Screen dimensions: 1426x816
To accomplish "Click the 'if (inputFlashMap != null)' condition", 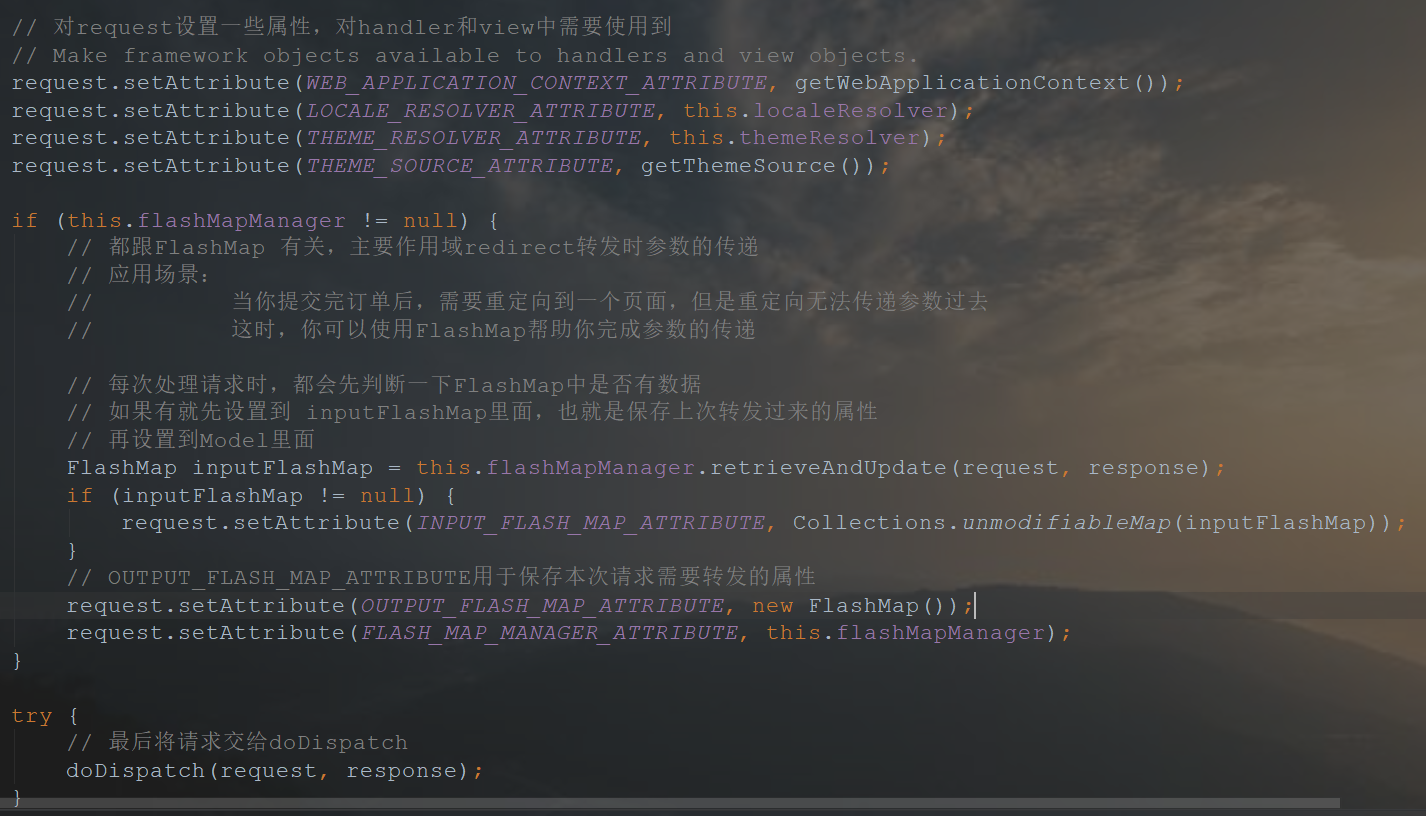I will pyautogui.click(x=261, y=496).
